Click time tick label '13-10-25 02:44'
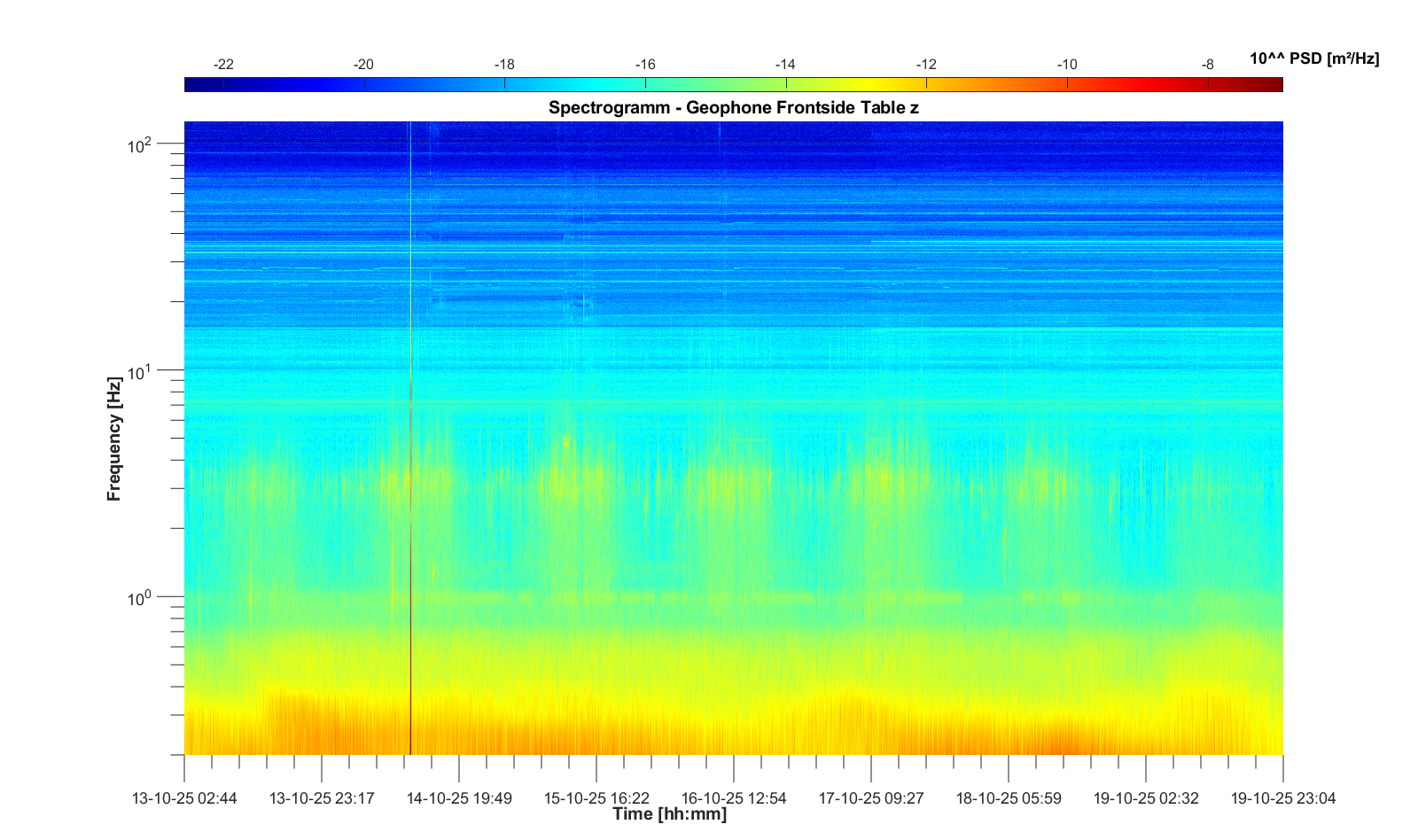 (x=184, y=798)
